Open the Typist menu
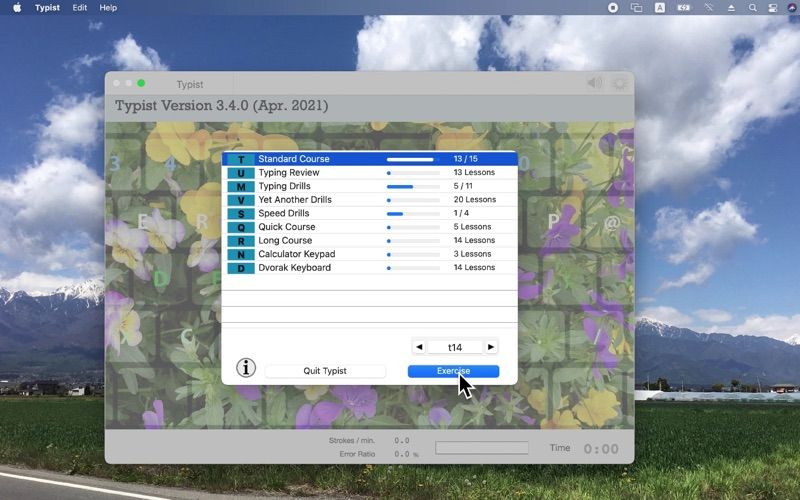This screenshot has height=500, width=800. point(47,8)
